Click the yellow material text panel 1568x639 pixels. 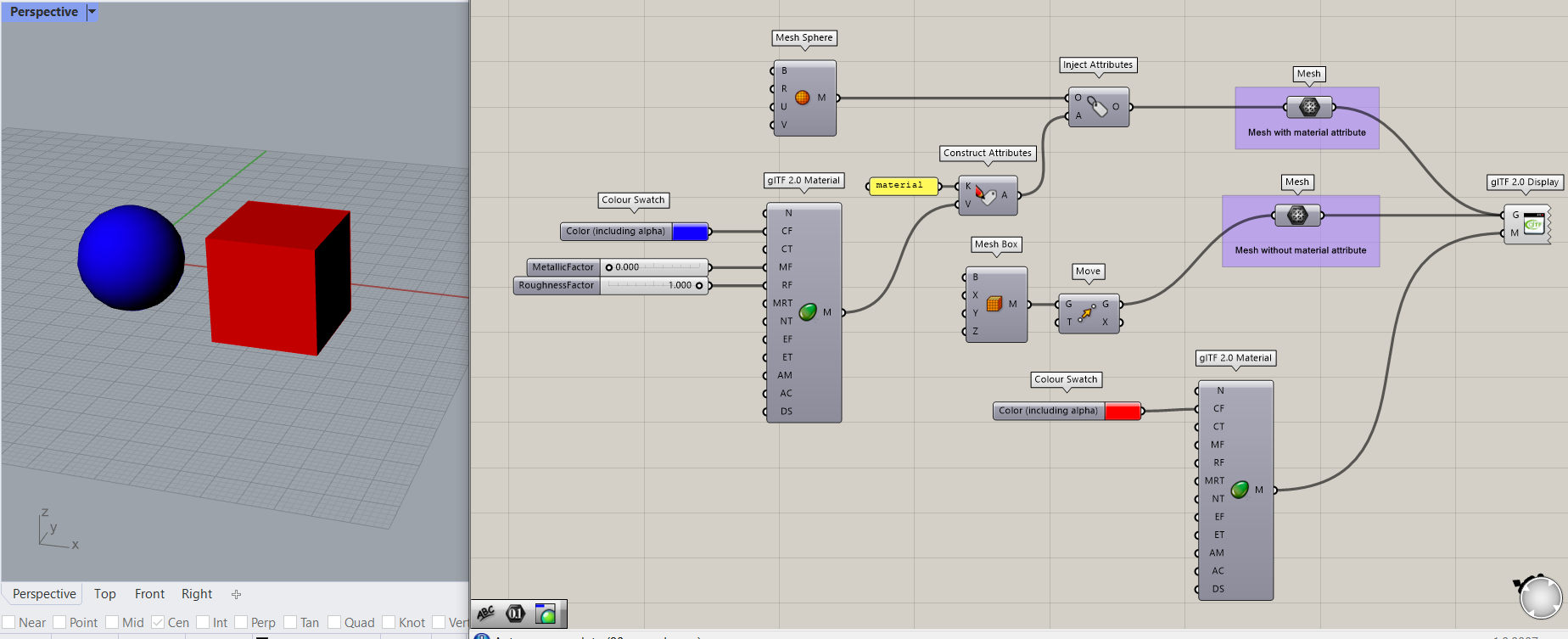(903, 186)
